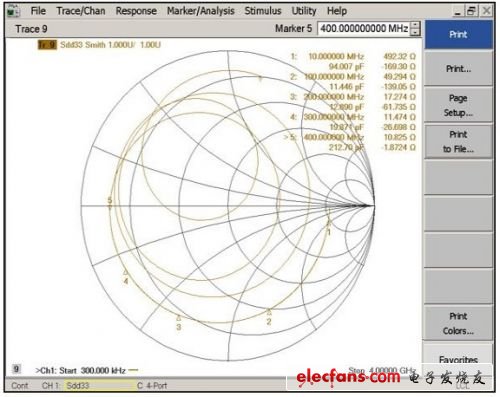Open the File menu

tap(38, 11)
